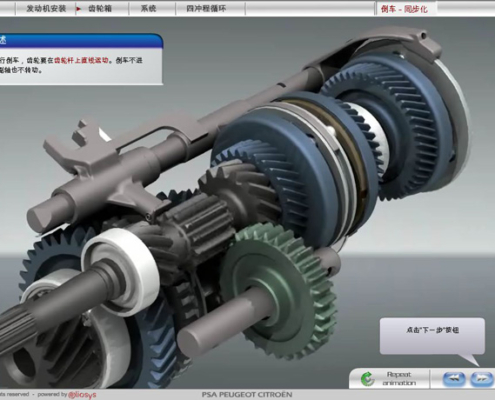This screenshot has height=400, width=495.
Task: Click the blue header of the description panel
Action: 81,41
